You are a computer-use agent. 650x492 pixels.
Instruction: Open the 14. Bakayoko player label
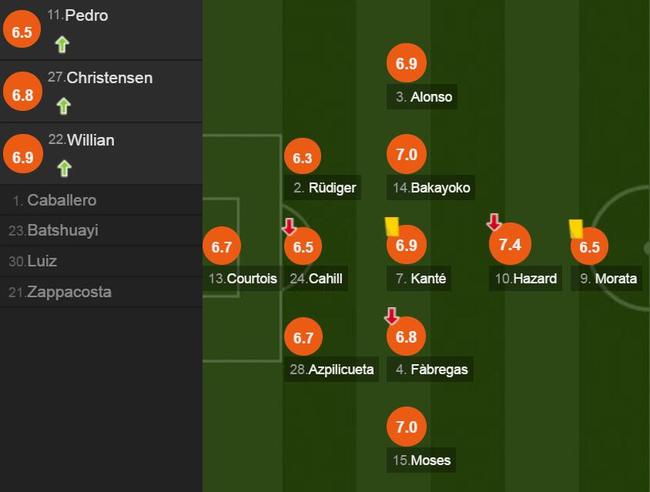pyautogui.click(x=431, y=188)
